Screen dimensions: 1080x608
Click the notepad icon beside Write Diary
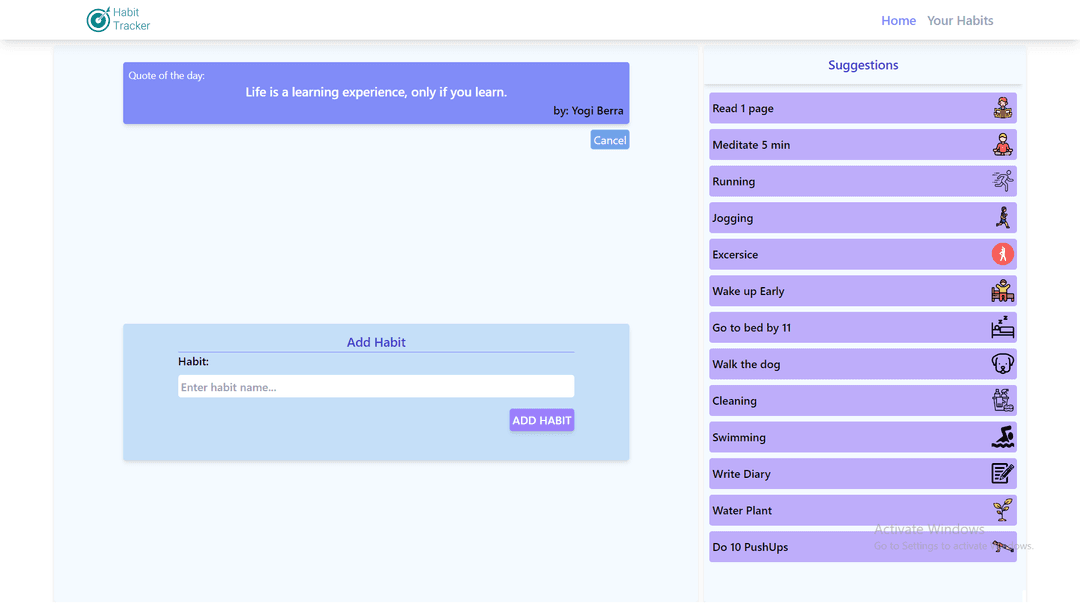(x=1002, y=473)
